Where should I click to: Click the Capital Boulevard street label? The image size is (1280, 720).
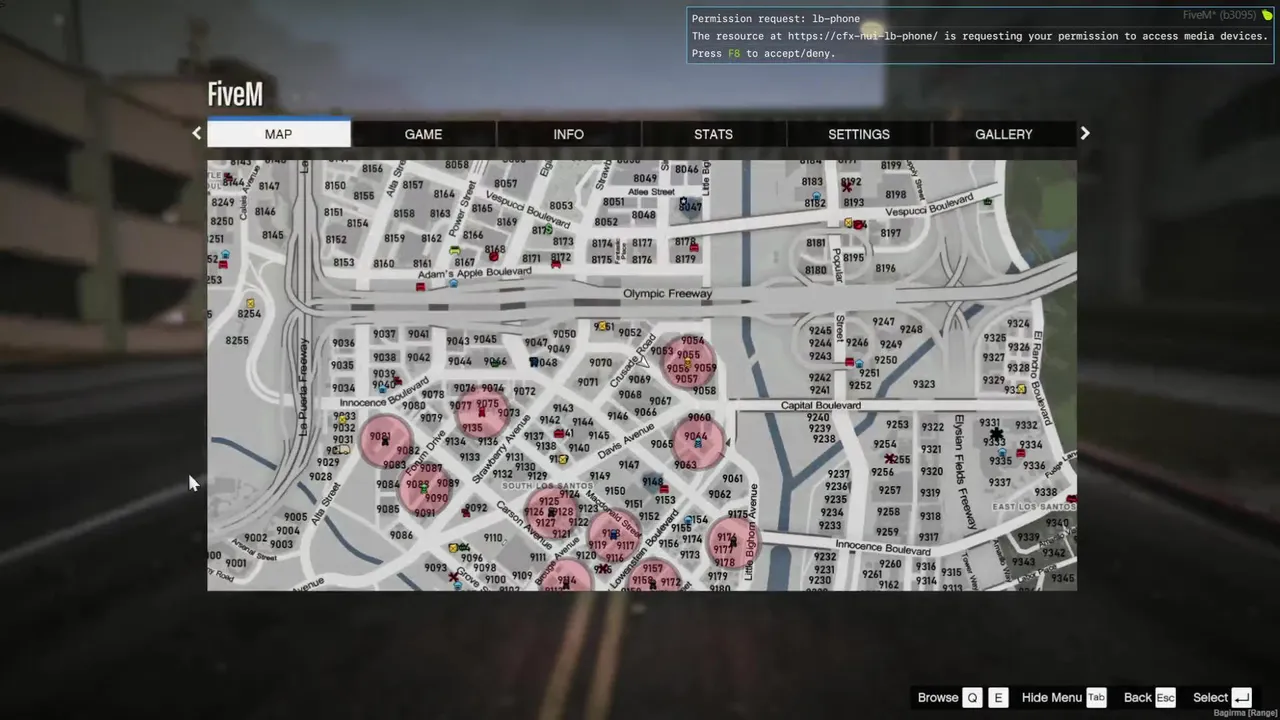[x=820, y=406]
